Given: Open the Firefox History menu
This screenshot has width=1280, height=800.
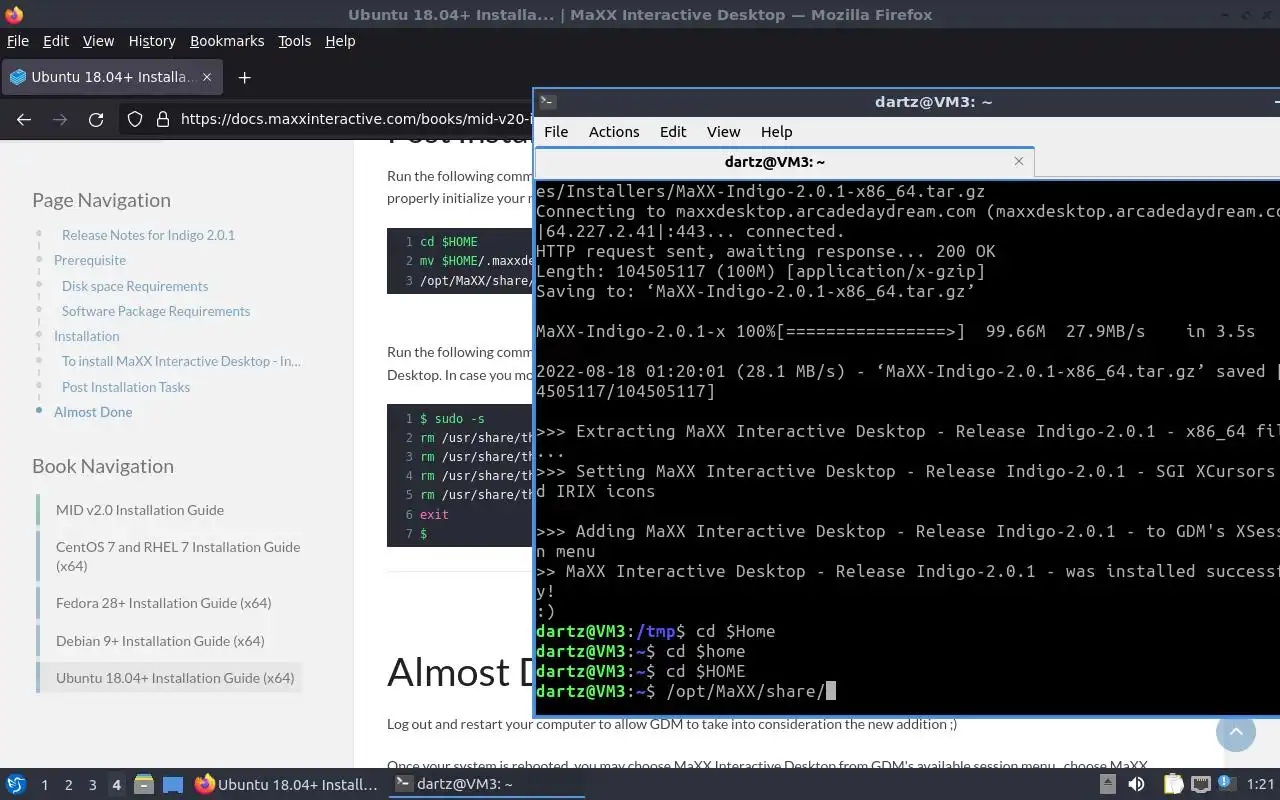Looking at the screenshot, I should [152, 41].
